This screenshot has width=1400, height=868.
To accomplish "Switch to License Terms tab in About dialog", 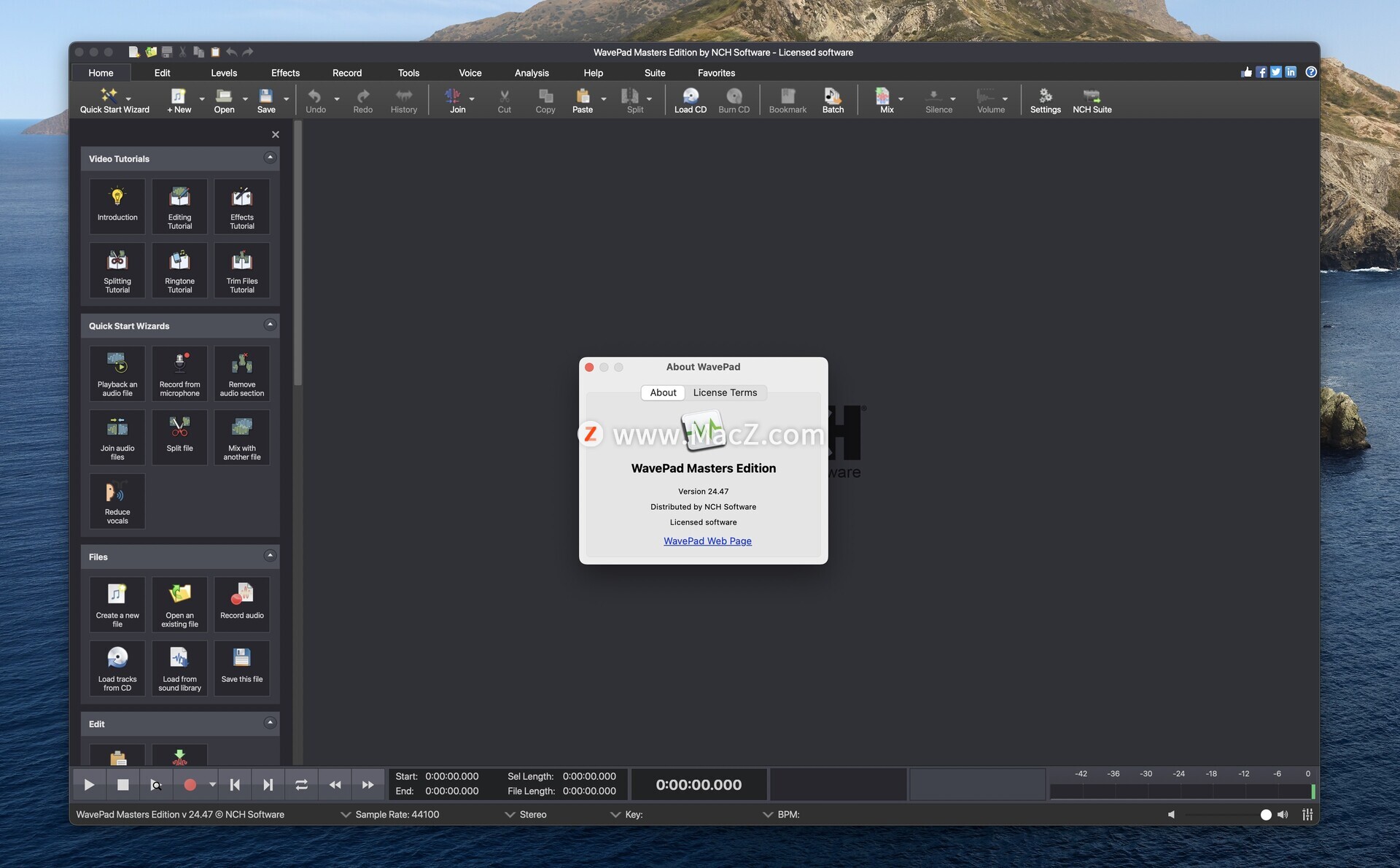I will pyautogui.click(x=725, y=392).
